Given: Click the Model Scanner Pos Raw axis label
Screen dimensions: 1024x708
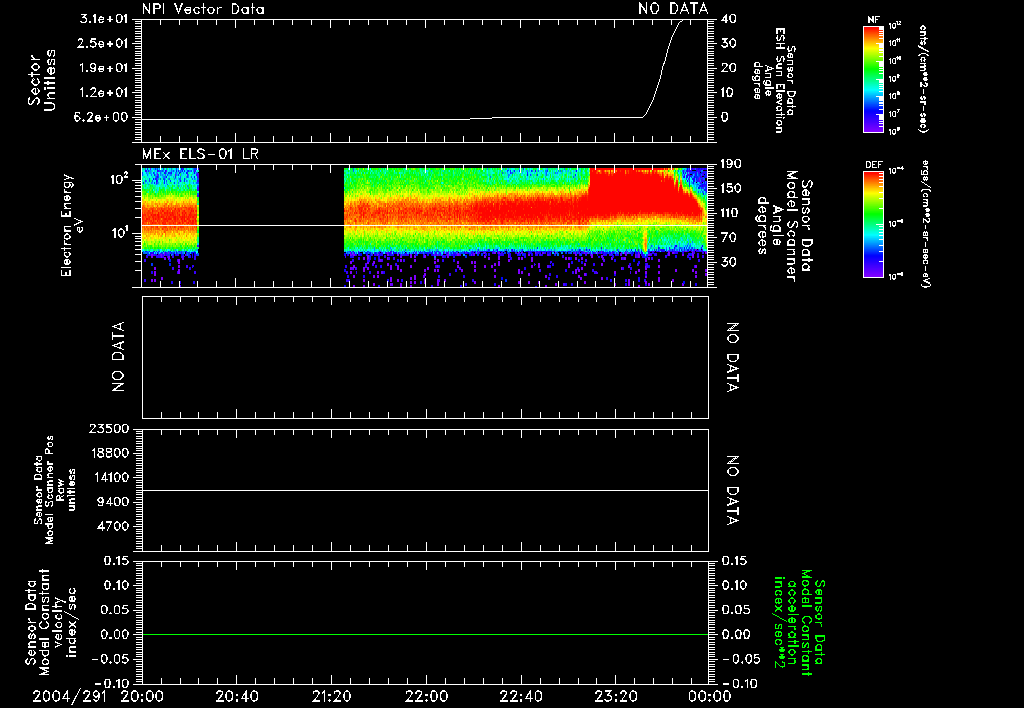Looking at the screenshot, I should (54, 490).
